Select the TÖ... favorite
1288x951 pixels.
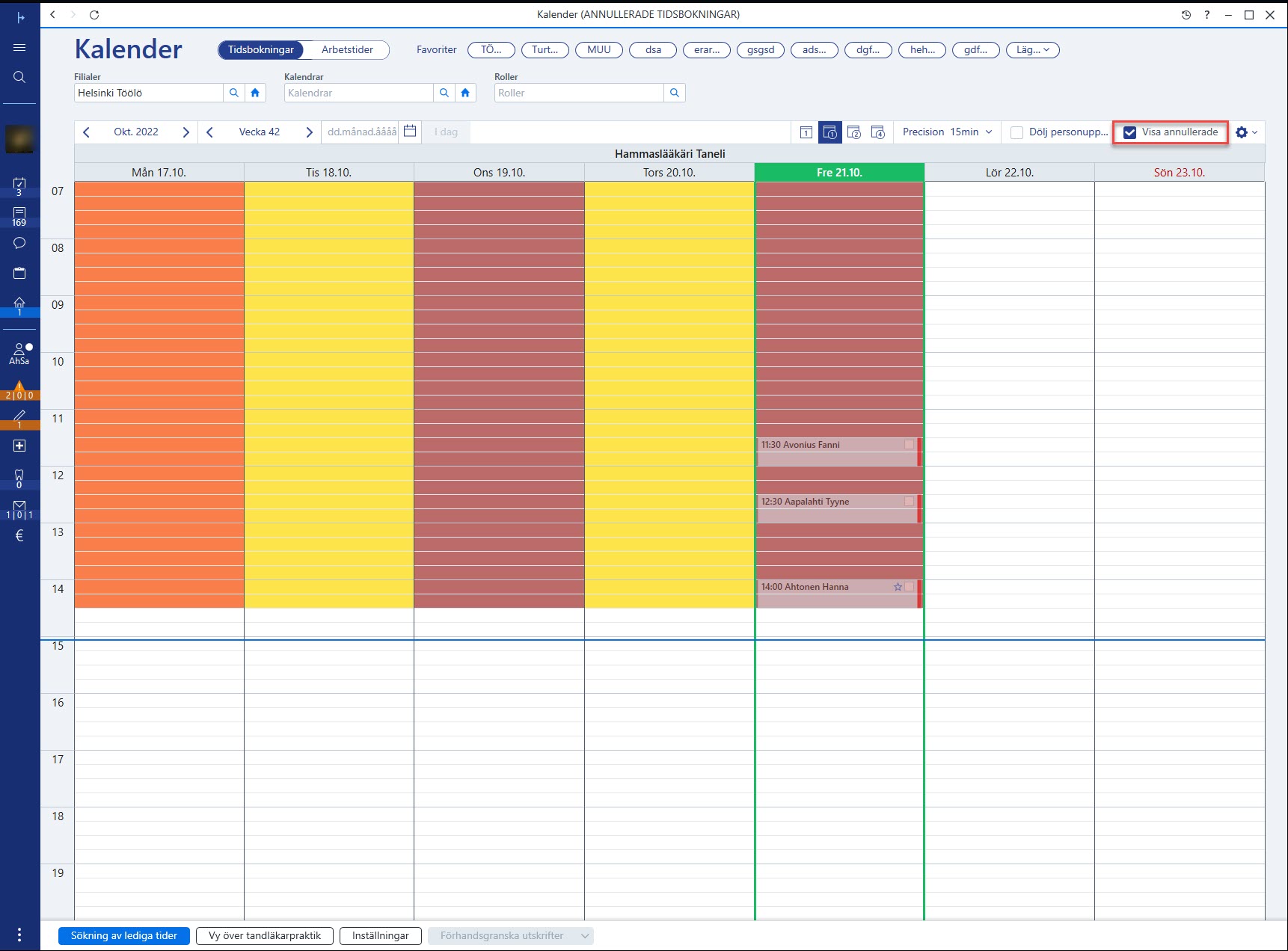[491, 50]
